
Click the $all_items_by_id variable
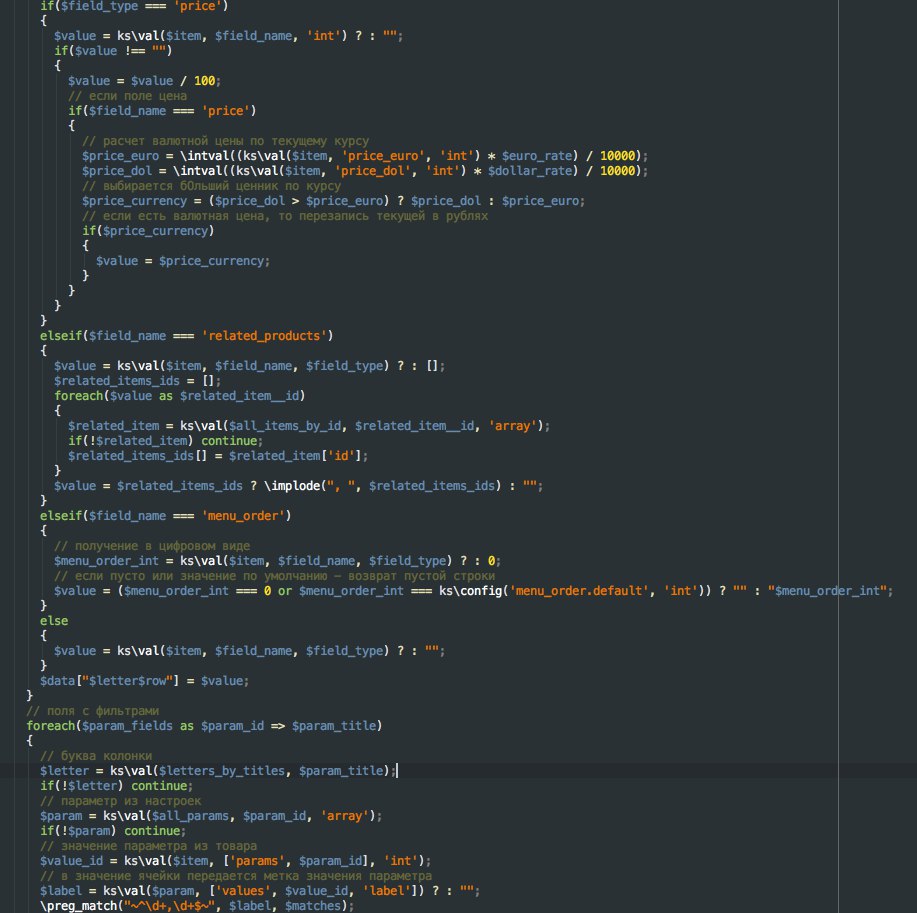(285, 426)
